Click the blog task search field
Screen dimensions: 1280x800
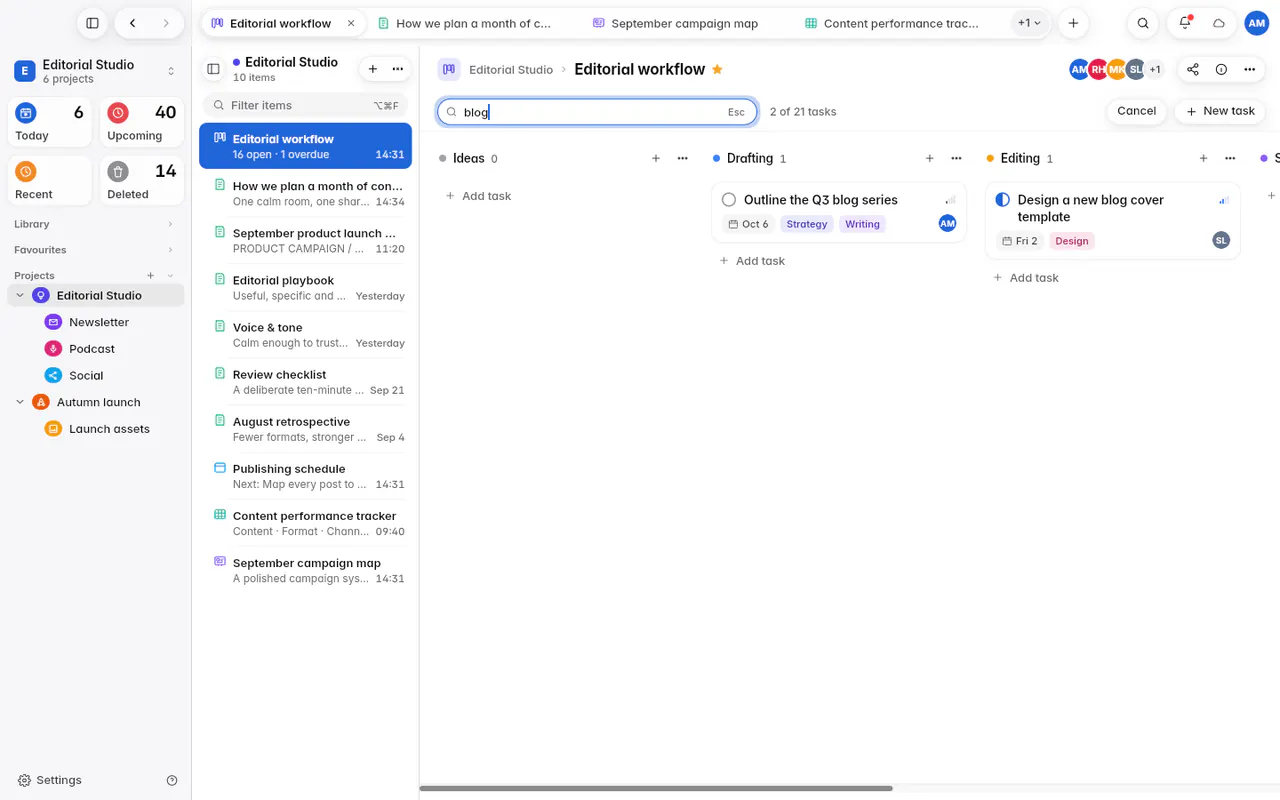[x=597, y=112]
